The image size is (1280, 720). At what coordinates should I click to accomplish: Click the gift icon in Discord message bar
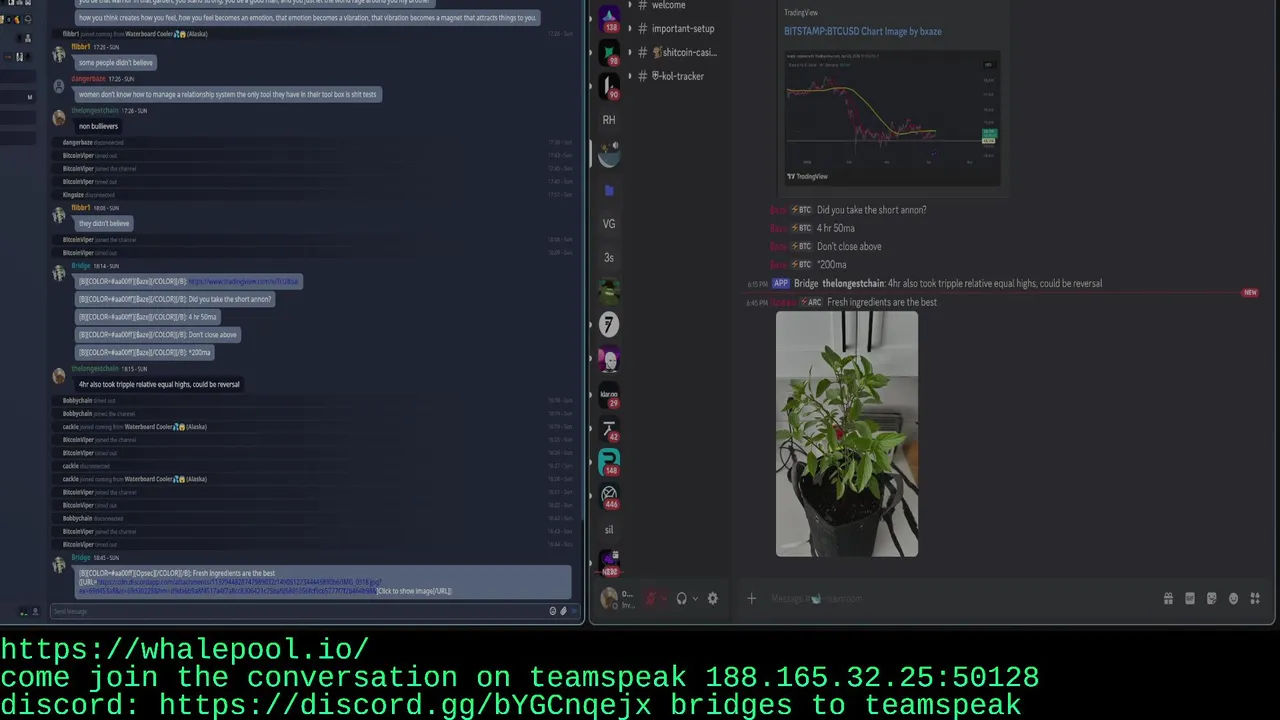tap(1168, 599)
